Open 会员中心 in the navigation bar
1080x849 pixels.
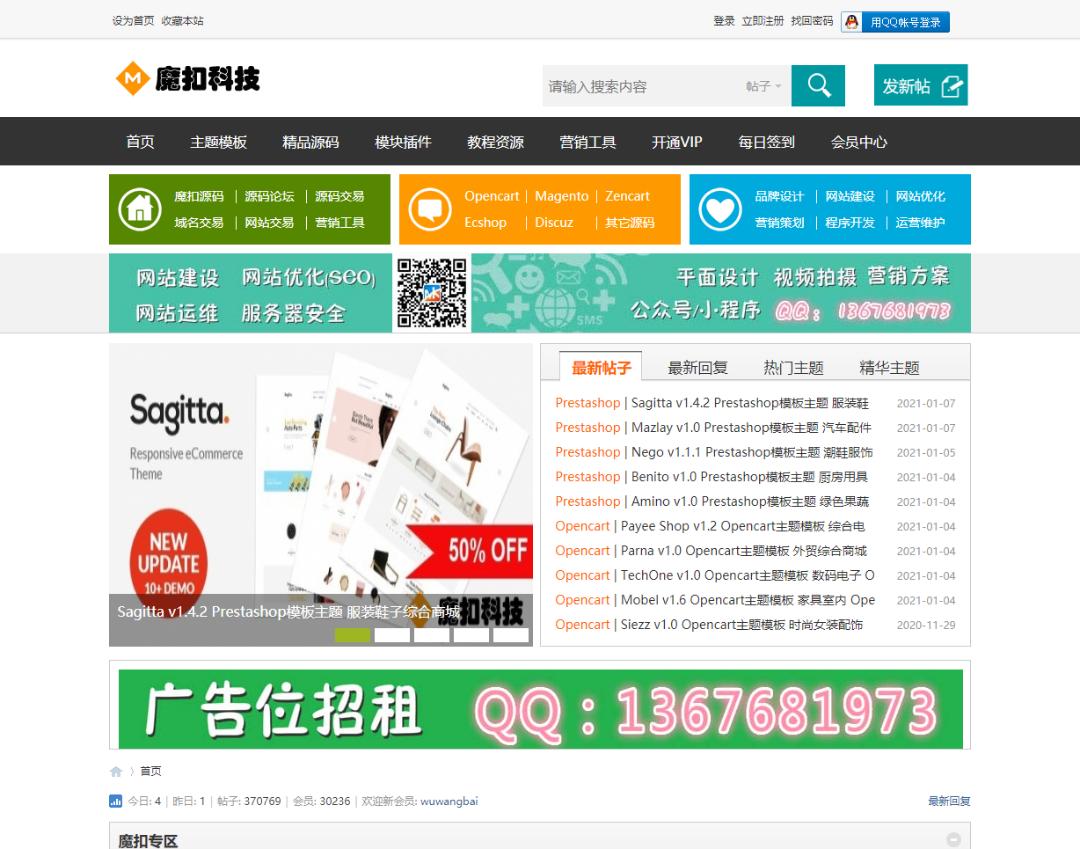tap(859, 142)
